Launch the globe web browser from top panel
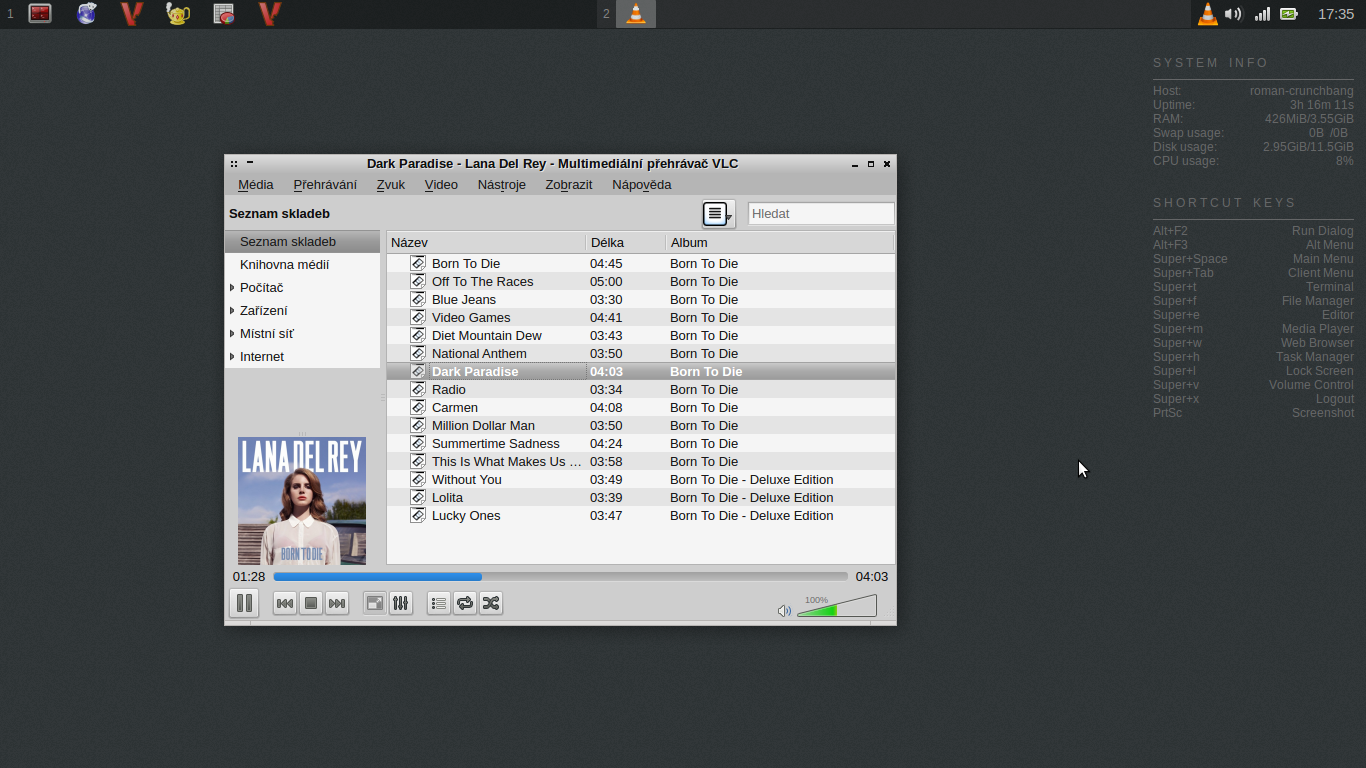 pos(87,14)
